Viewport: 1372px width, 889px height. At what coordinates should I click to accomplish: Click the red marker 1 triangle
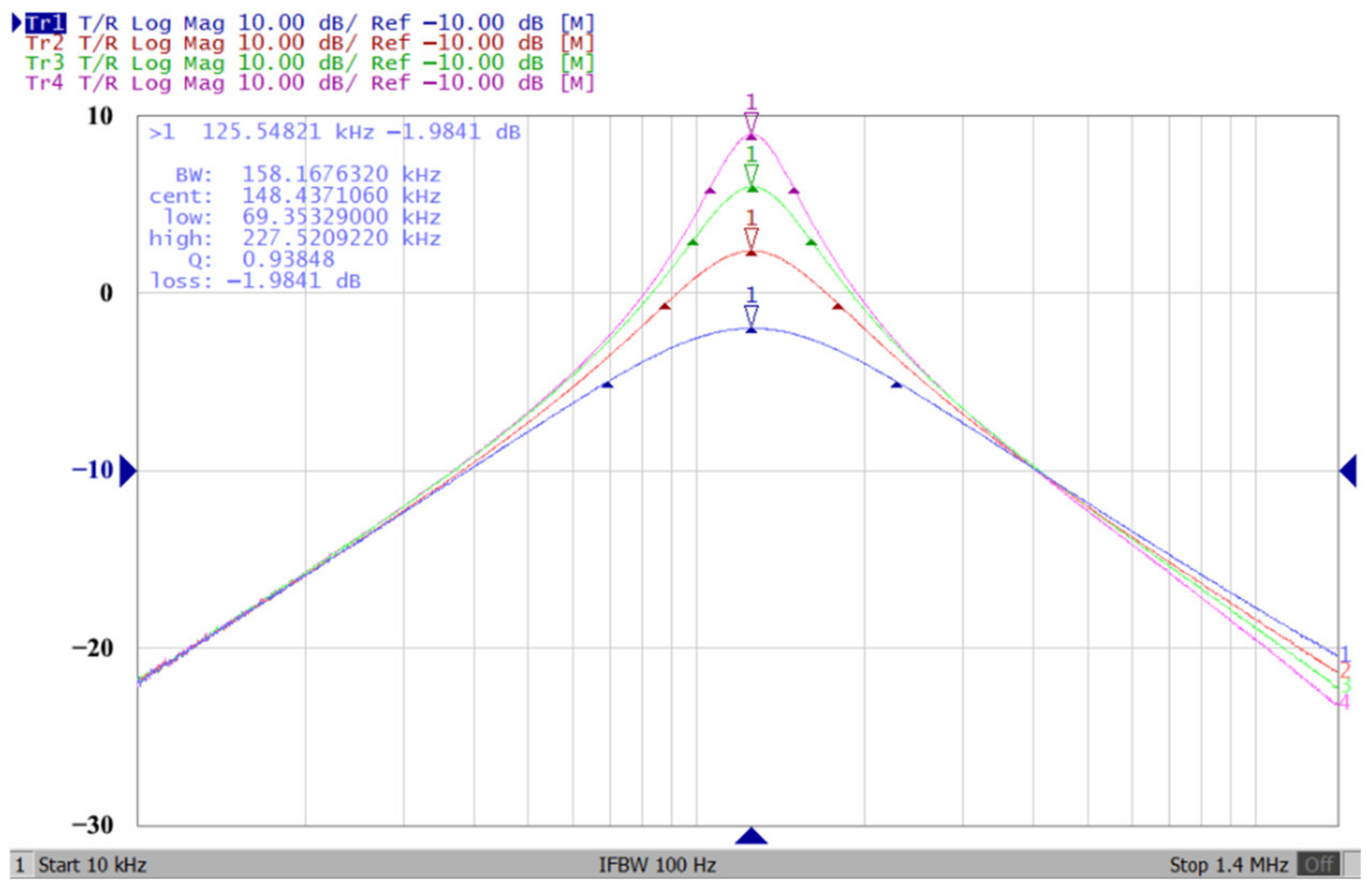tap(751, 237)
